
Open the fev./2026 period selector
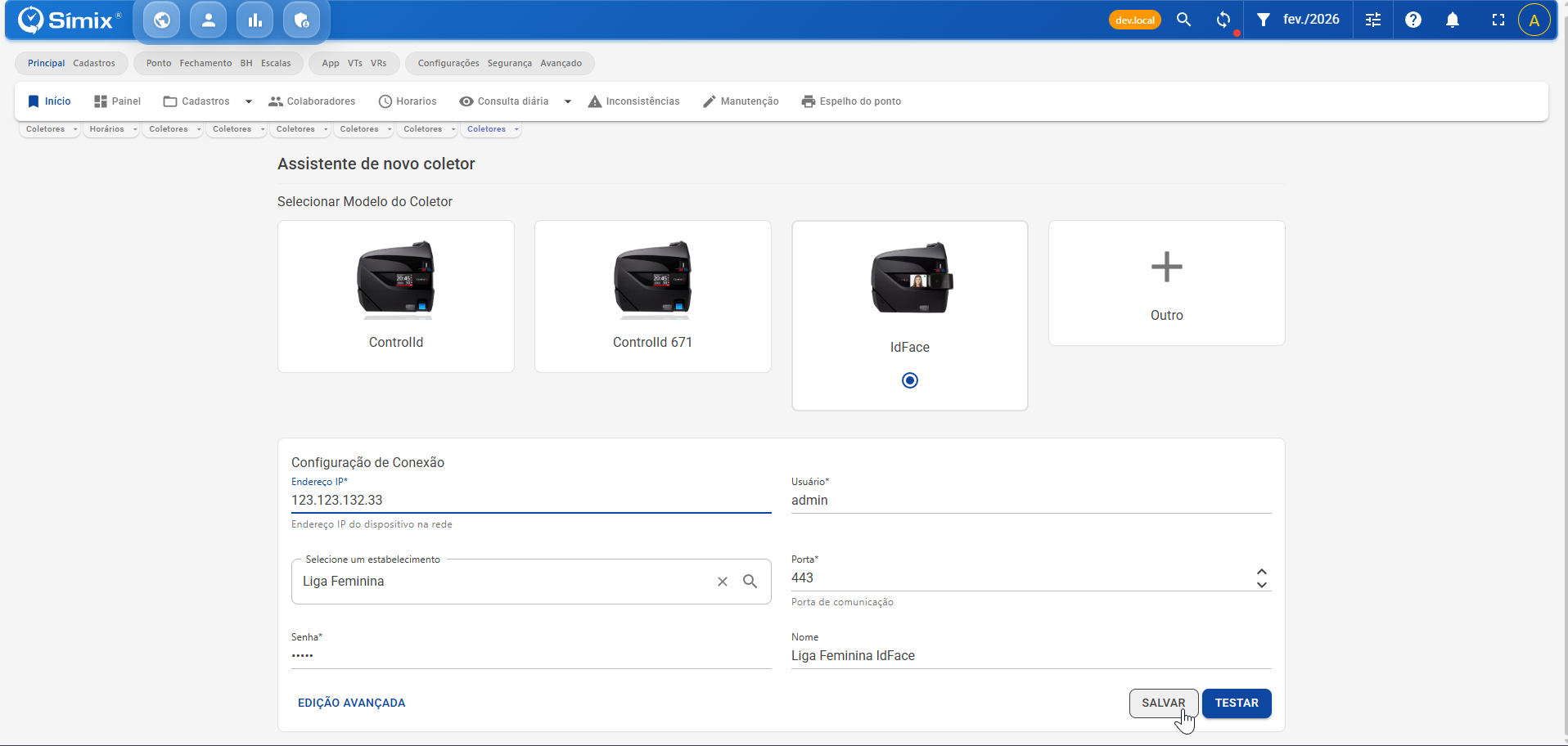point(1311,20)
